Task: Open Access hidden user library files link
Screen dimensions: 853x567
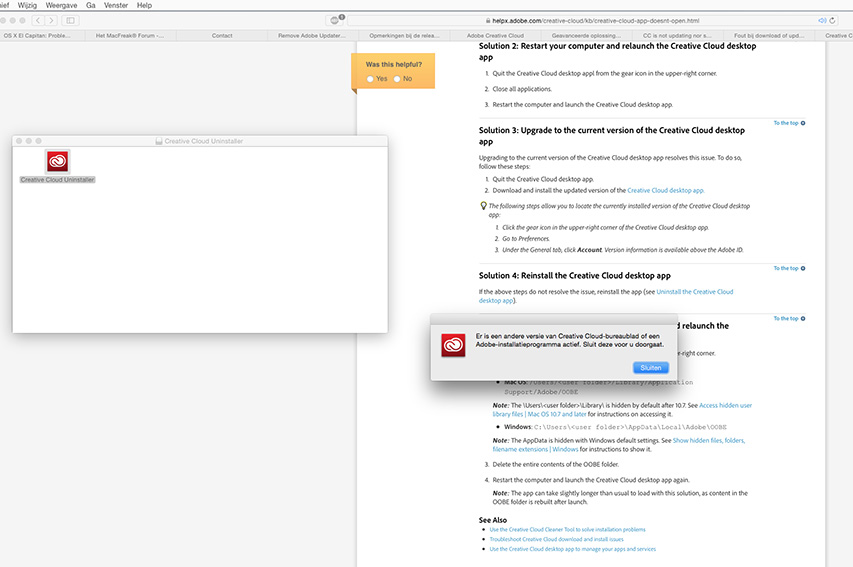Action: click(725, 405)
